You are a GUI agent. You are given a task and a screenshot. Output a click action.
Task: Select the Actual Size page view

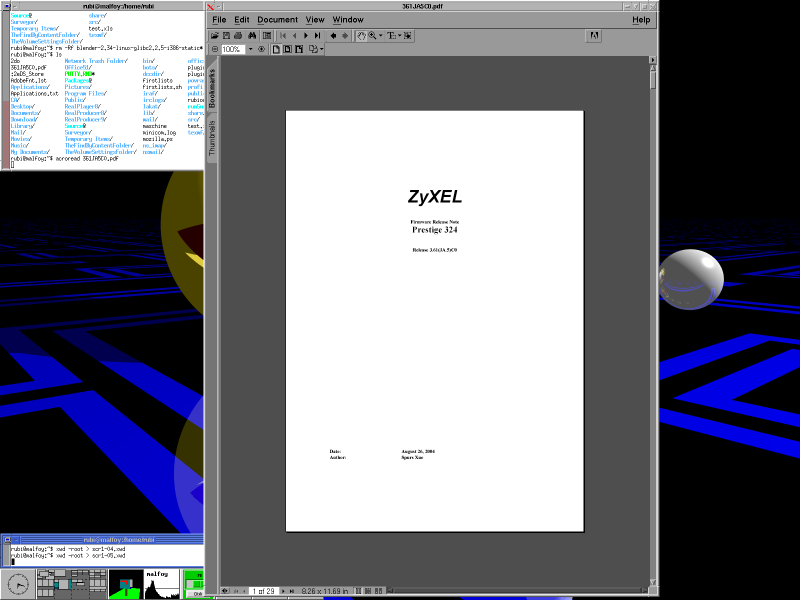point(276,49)
